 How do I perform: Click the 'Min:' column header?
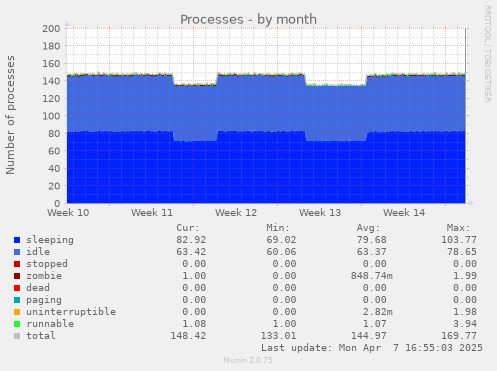point(278,228)
